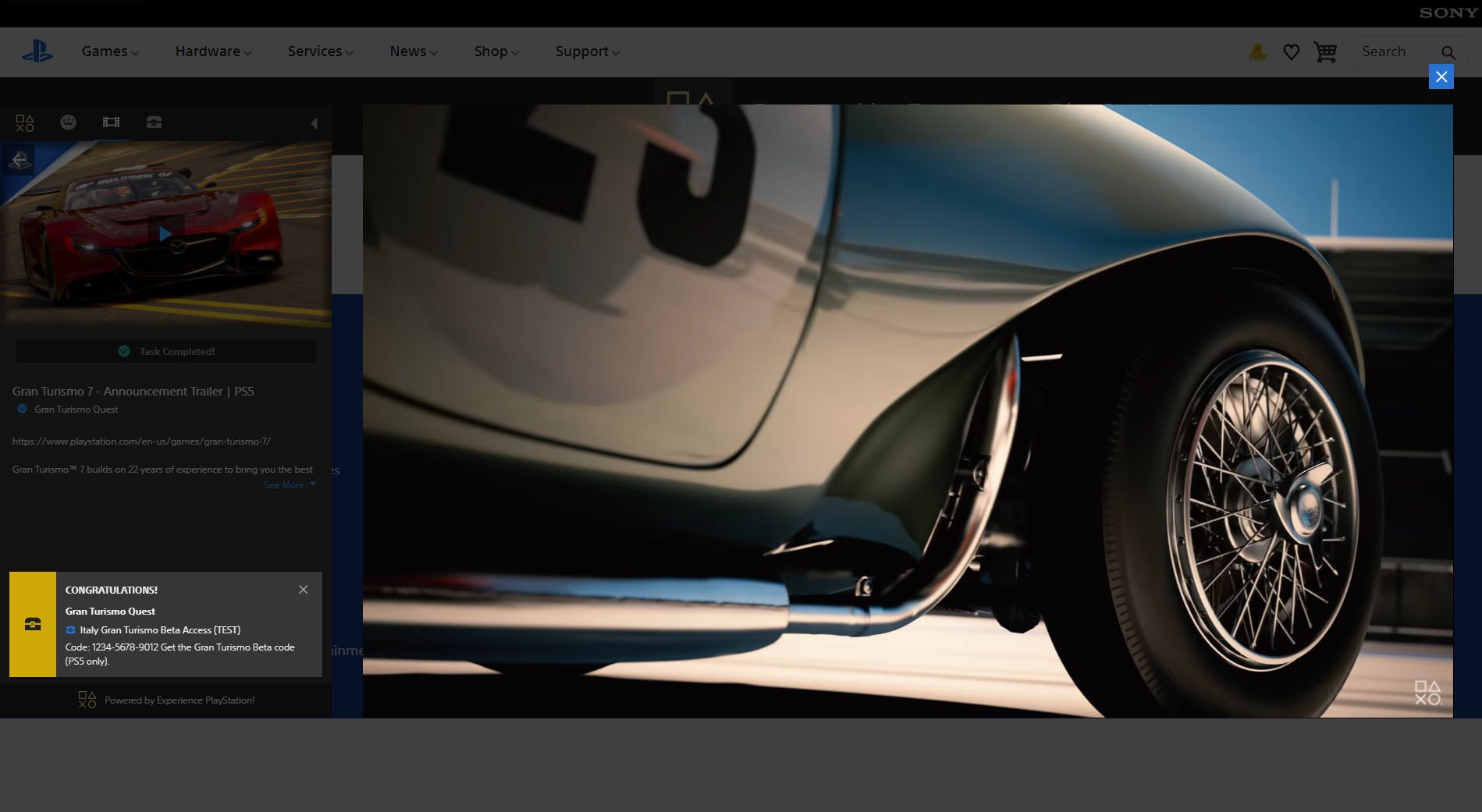Open the PlayStation shapes tab in the sidebar

click(25, 122)
